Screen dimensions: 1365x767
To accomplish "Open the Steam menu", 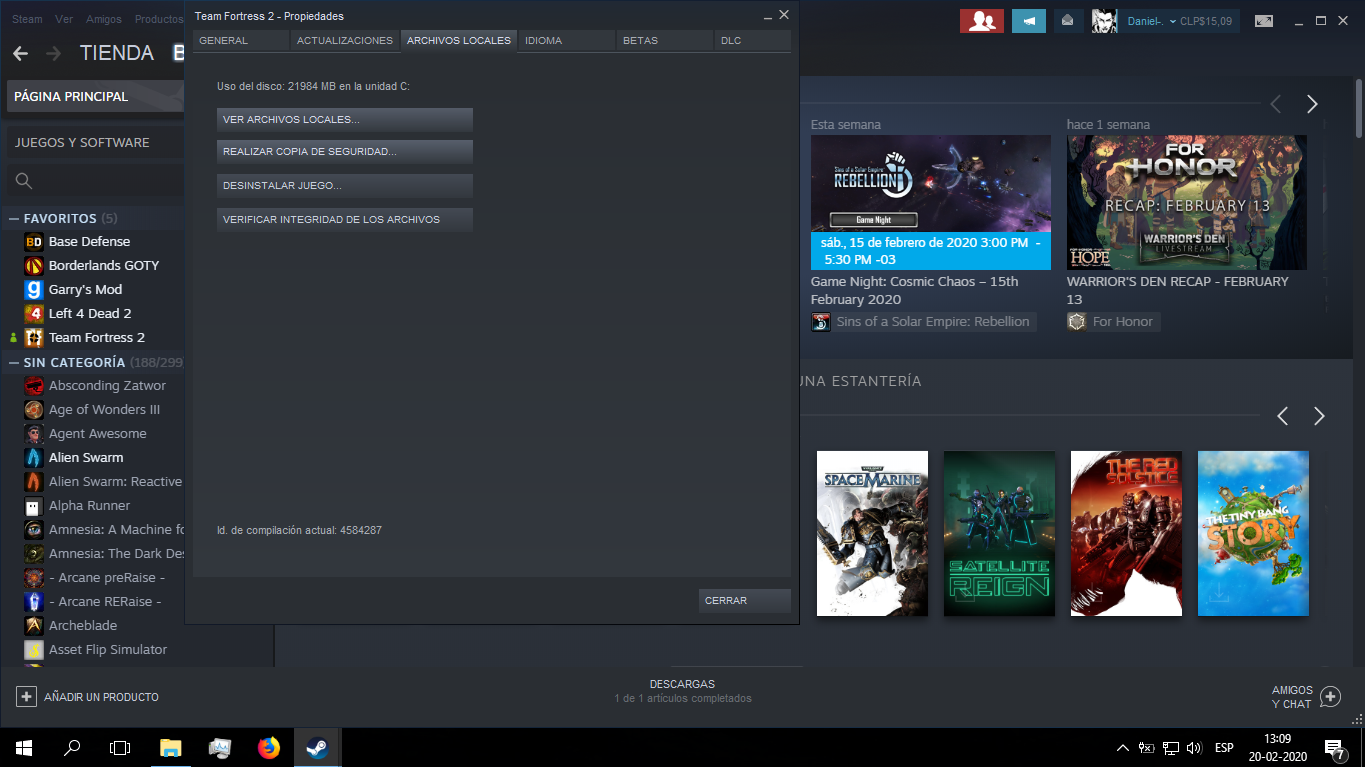I will [x=27, y=19].
